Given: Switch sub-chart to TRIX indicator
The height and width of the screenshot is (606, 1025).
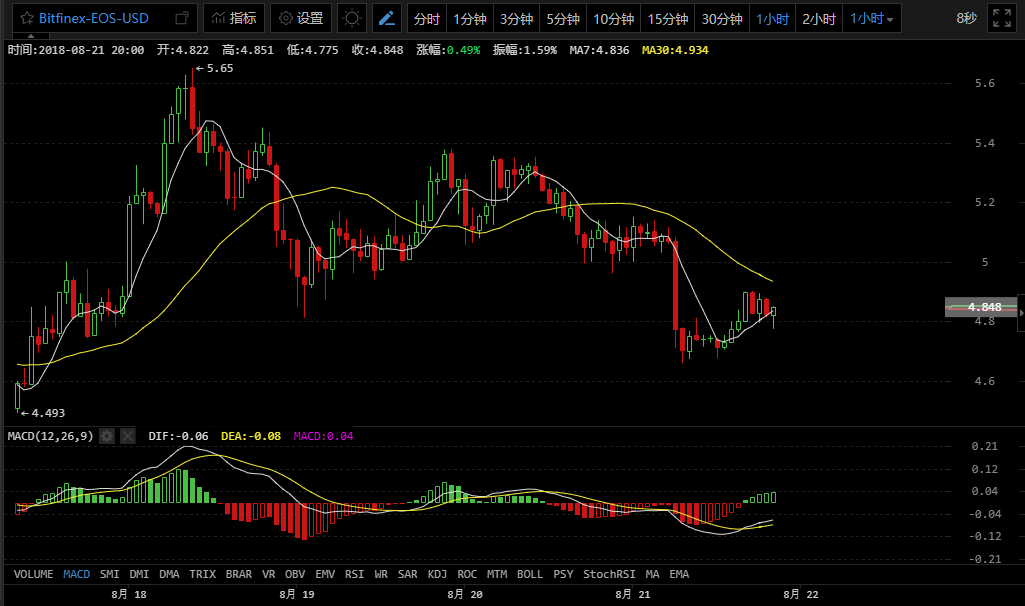Looking at the screenshot, I should point(202,574).
